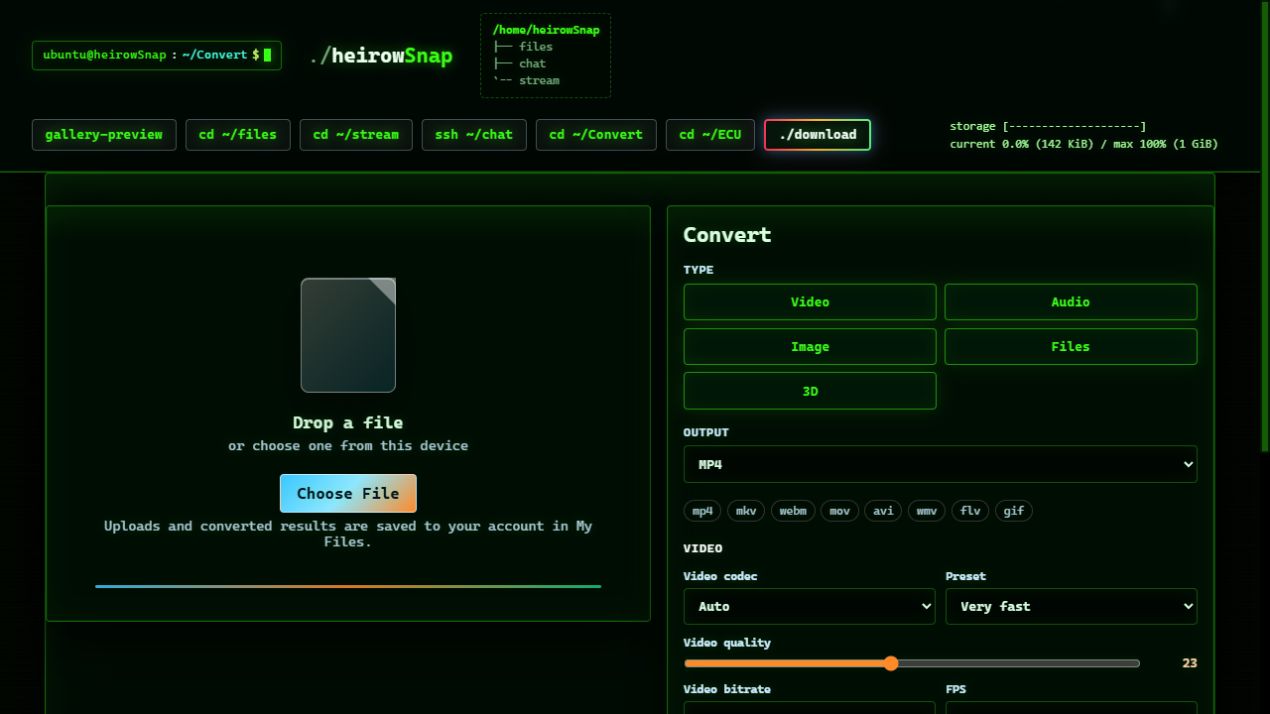Pick the mp4 format chip
This screenshot has width=1270, height=714.
point(703,511)
